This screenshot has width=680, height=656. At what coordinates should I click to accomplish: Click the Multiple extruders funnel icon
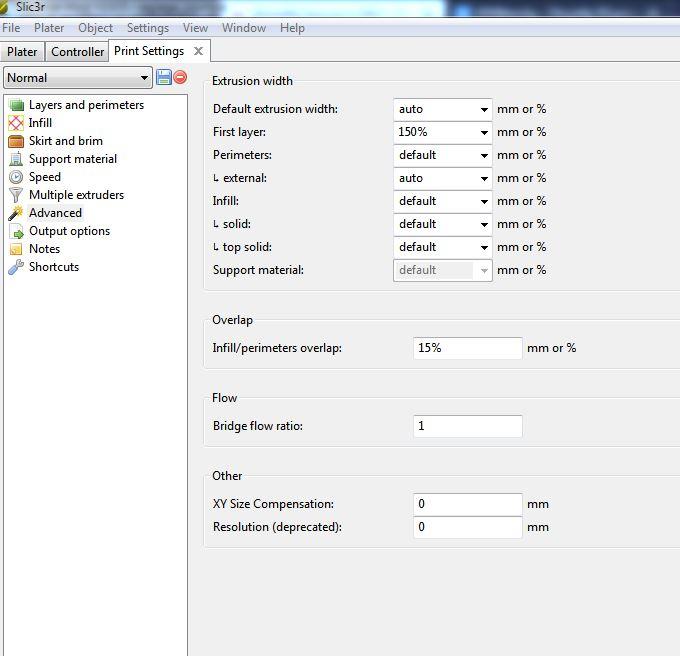pyautogui.click(x=16, y=195)
